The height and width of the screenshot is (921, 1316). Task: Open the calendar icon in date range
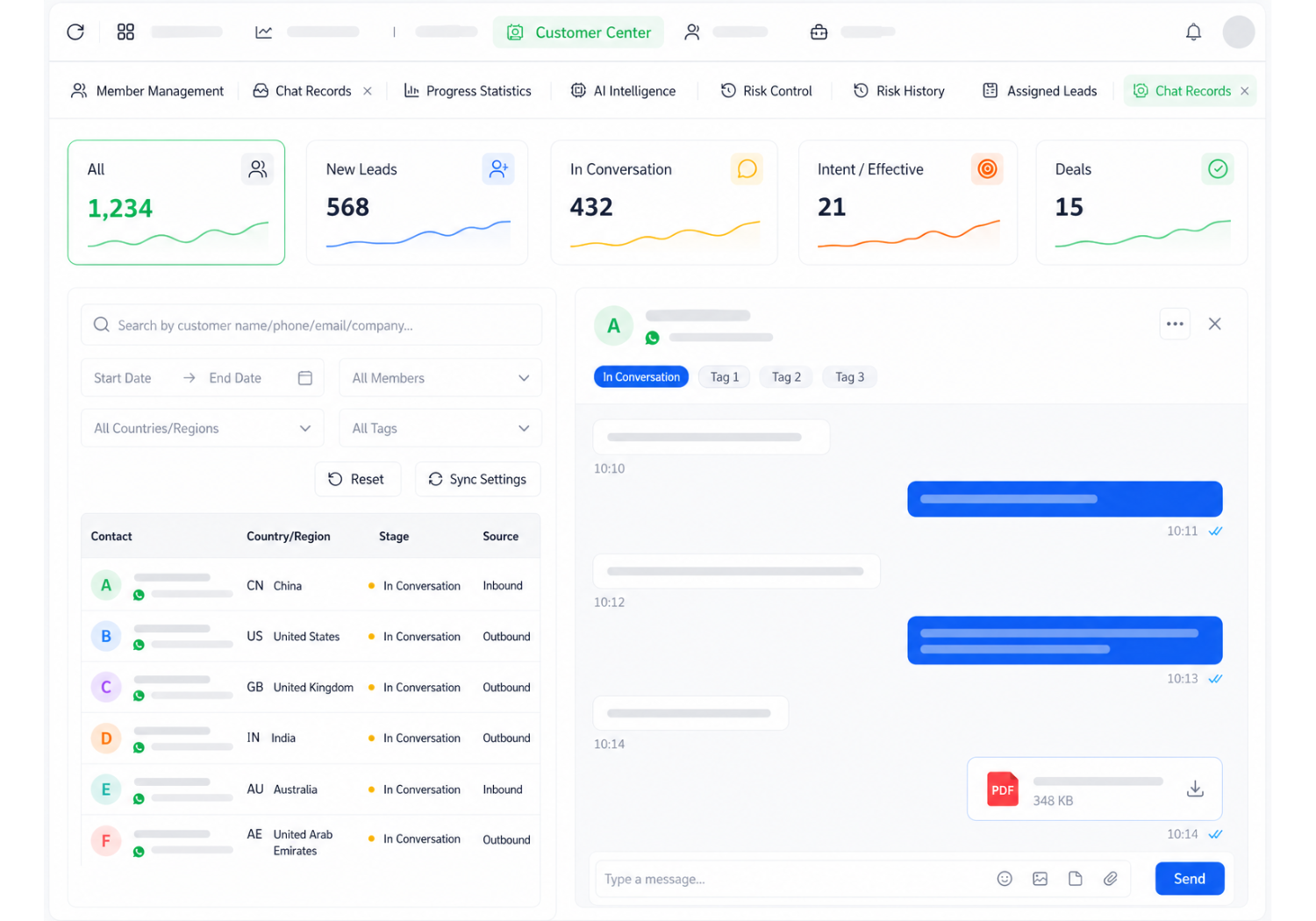(x=305, y=378)
